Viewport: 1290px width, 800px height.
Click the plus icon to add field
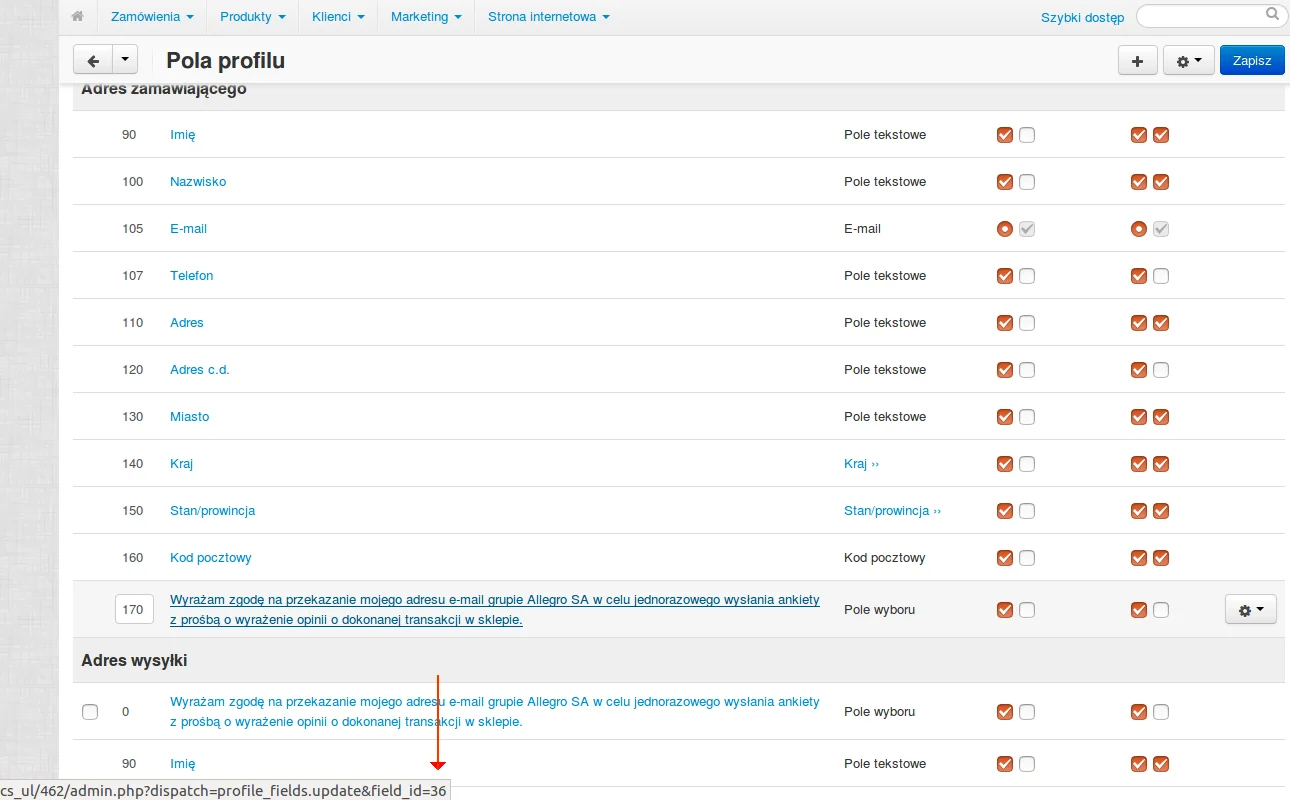tap(1137, 61)
